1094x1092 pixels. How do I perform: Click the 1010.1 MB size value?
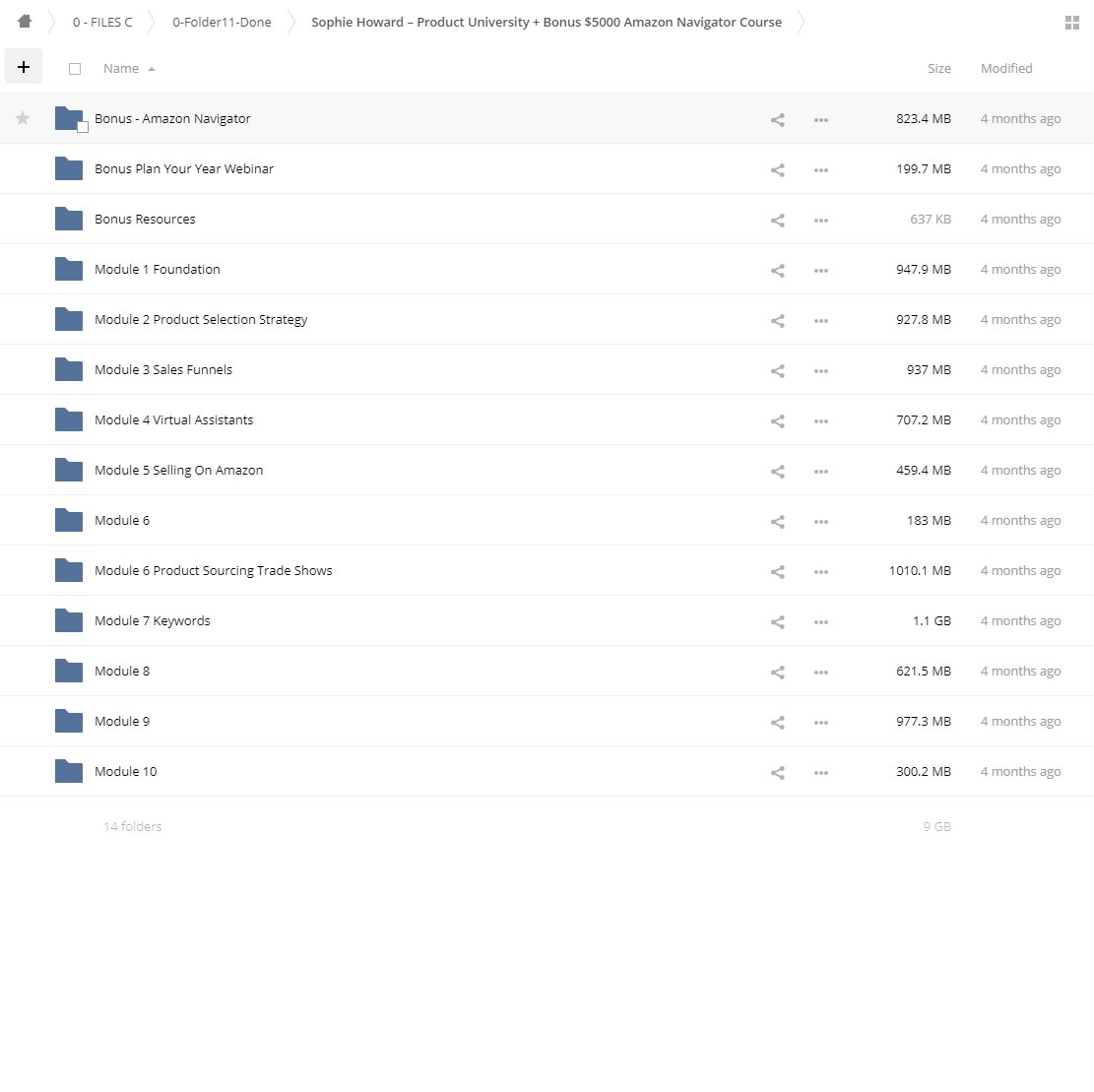tap(920, 571)
